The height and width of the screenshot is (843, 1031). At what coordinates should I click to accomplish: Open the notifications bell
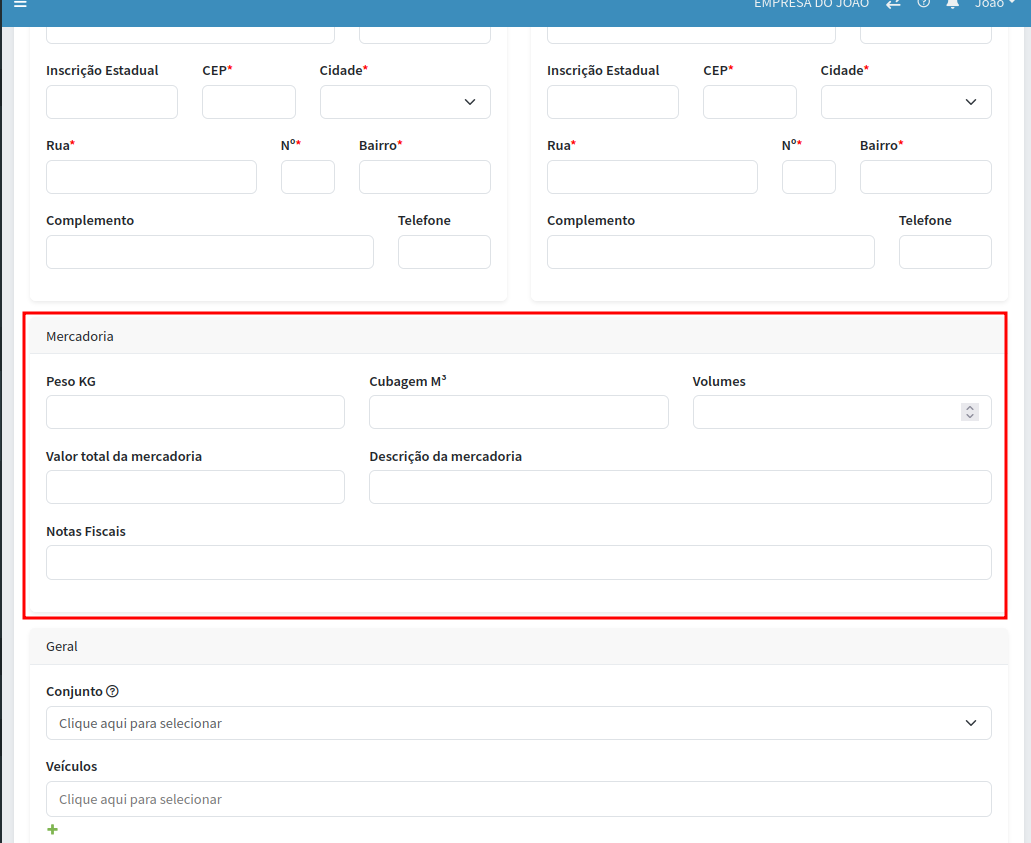952,4
